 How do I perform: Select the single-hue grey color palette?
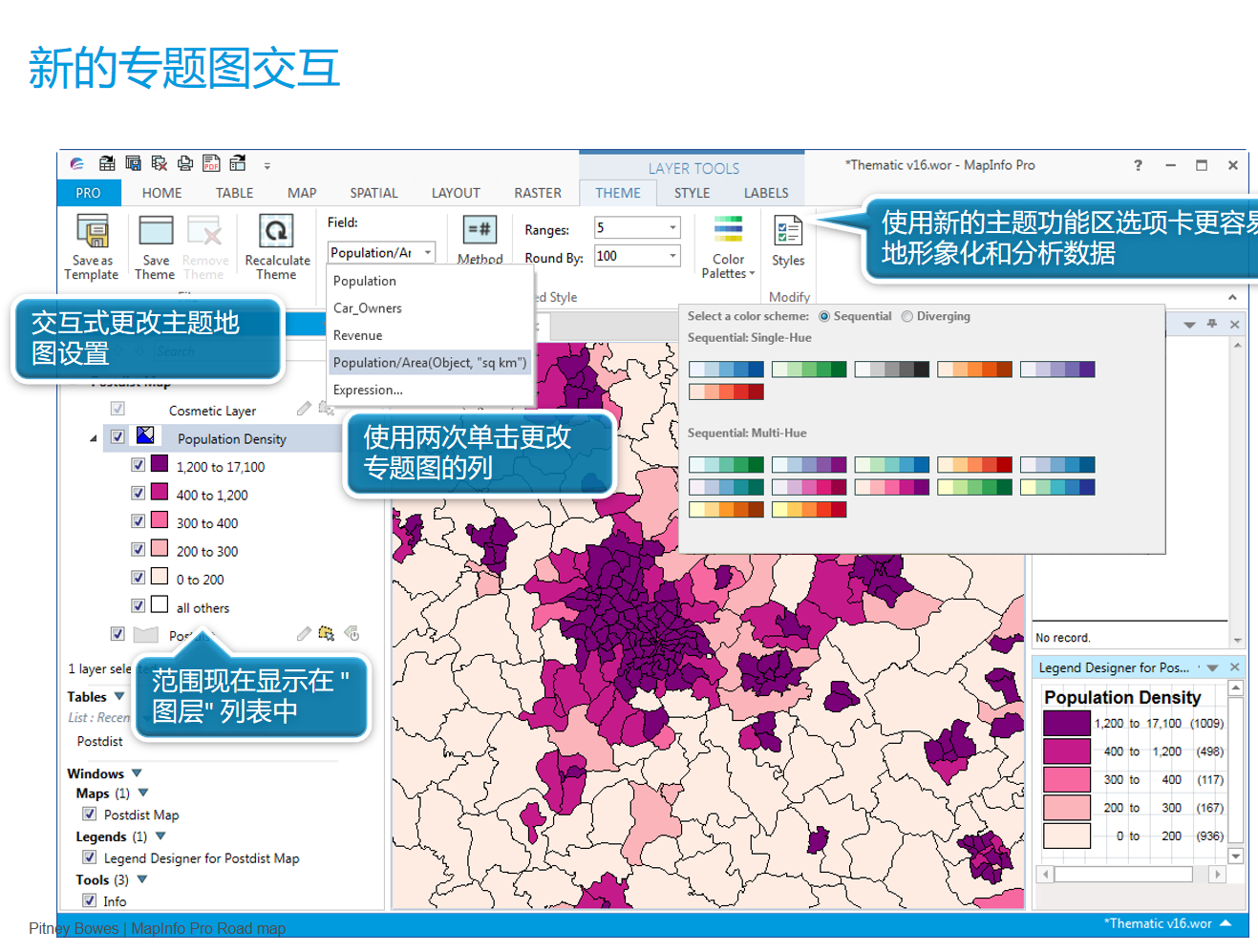pyautogui.click(x=892, y=370)
